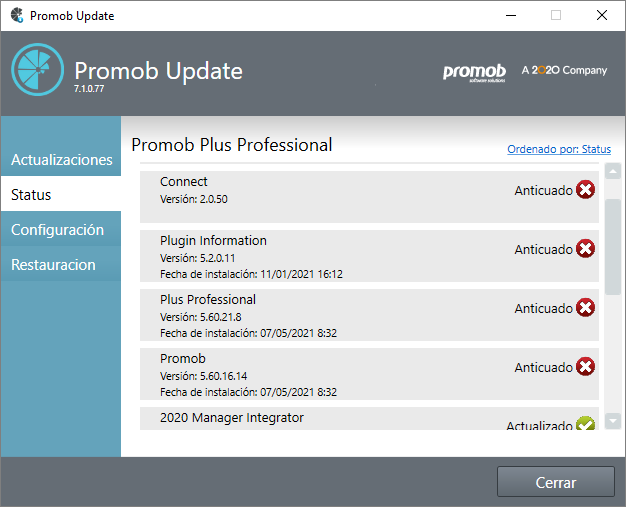The height and width of the screenshot is (507, 626).
Task: Click the red X icon beside Connect
Action: tap(585, 190)
